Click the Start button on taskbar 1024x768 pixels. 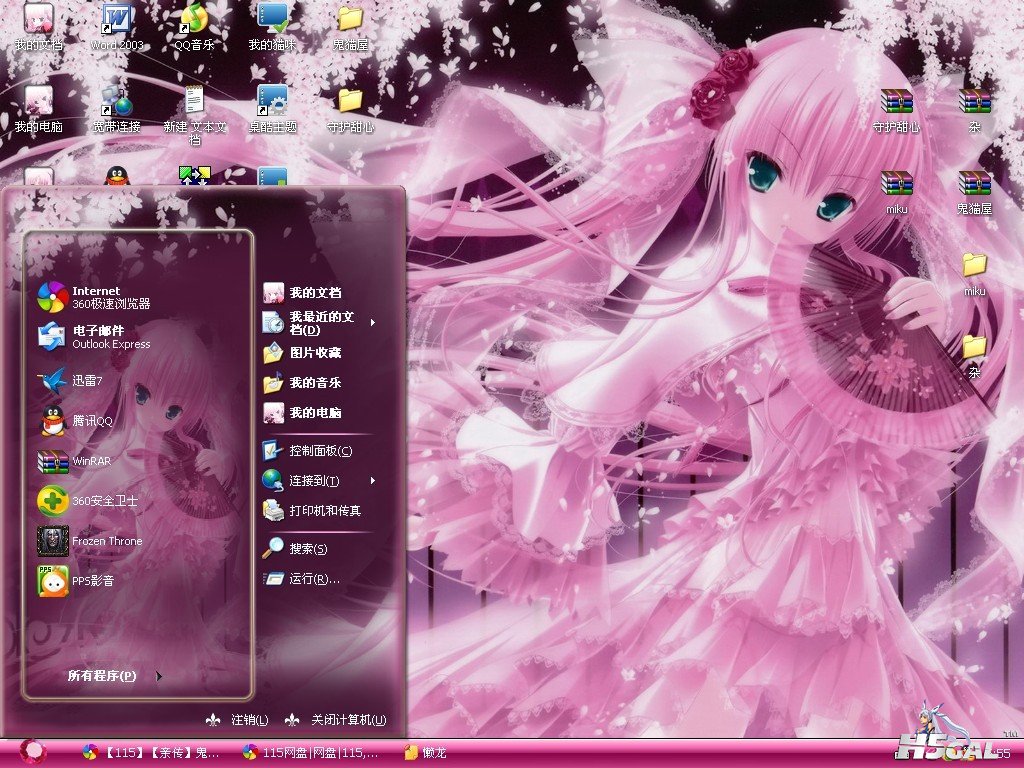(33, 752)
